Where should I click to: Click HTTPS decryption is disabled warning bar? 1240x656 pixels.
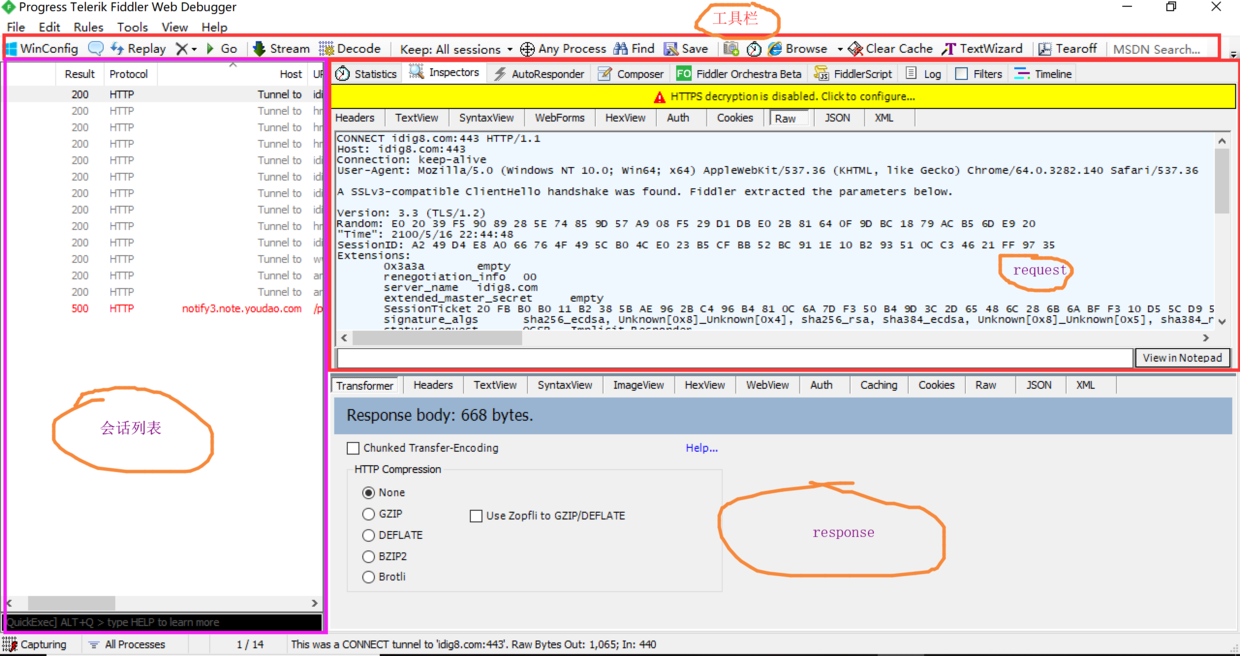(x=783, y=97)
